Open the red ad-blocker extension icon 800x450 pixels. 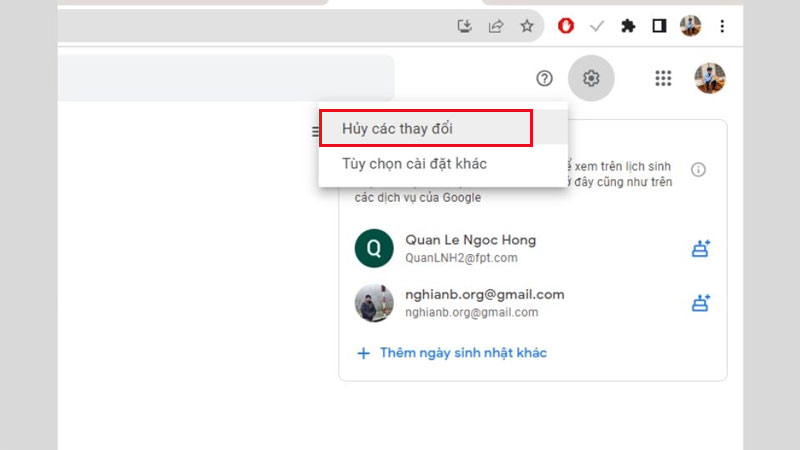pyautogui.click(x=565, y=26)
